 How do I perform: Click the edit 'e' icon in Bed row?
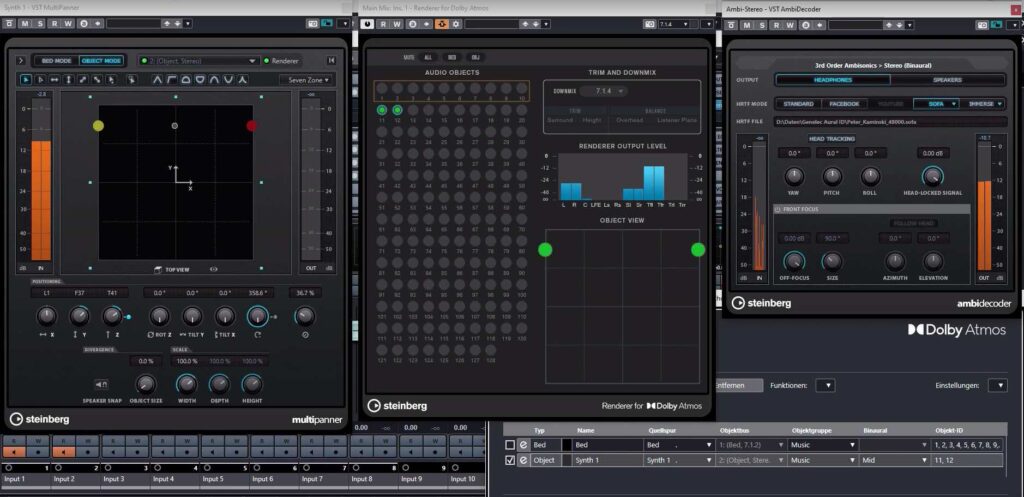click(523, 445)
